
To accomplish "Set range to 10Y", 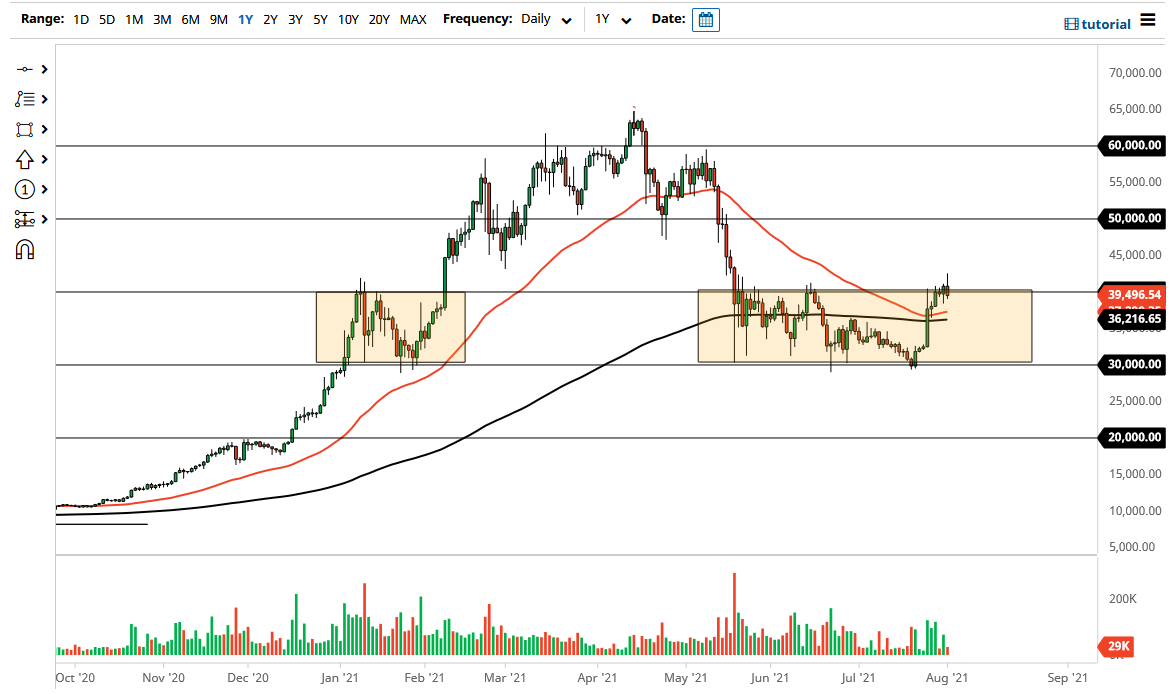I will [x=348, y=19].
